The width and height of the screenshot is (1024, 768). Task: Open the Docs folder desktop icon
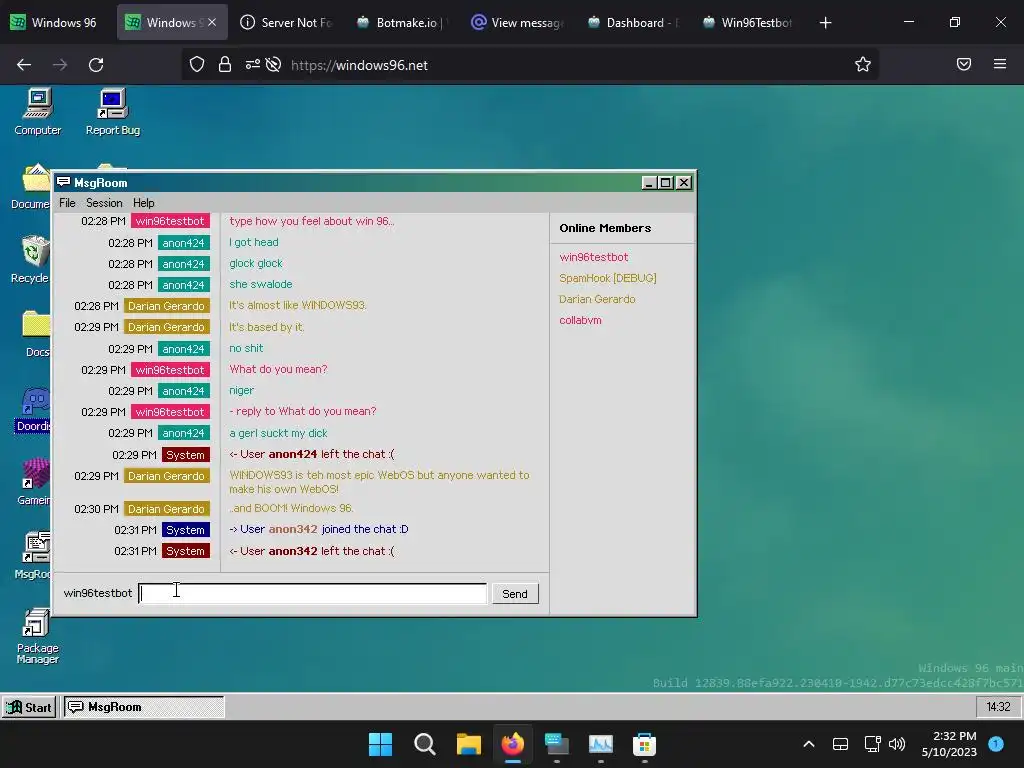[x=36, y=334]
